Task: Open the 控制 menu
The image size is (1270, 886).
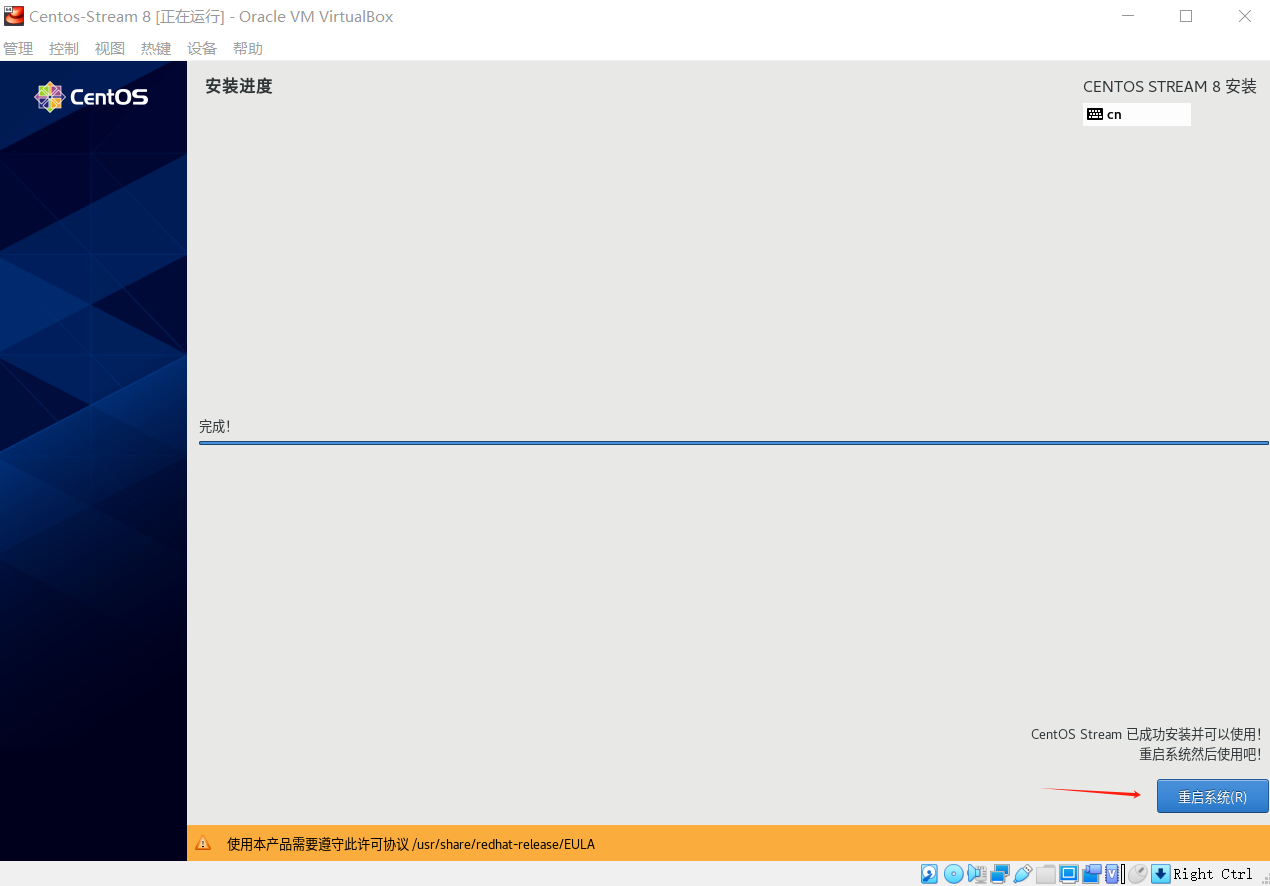Action: point(64,48)
